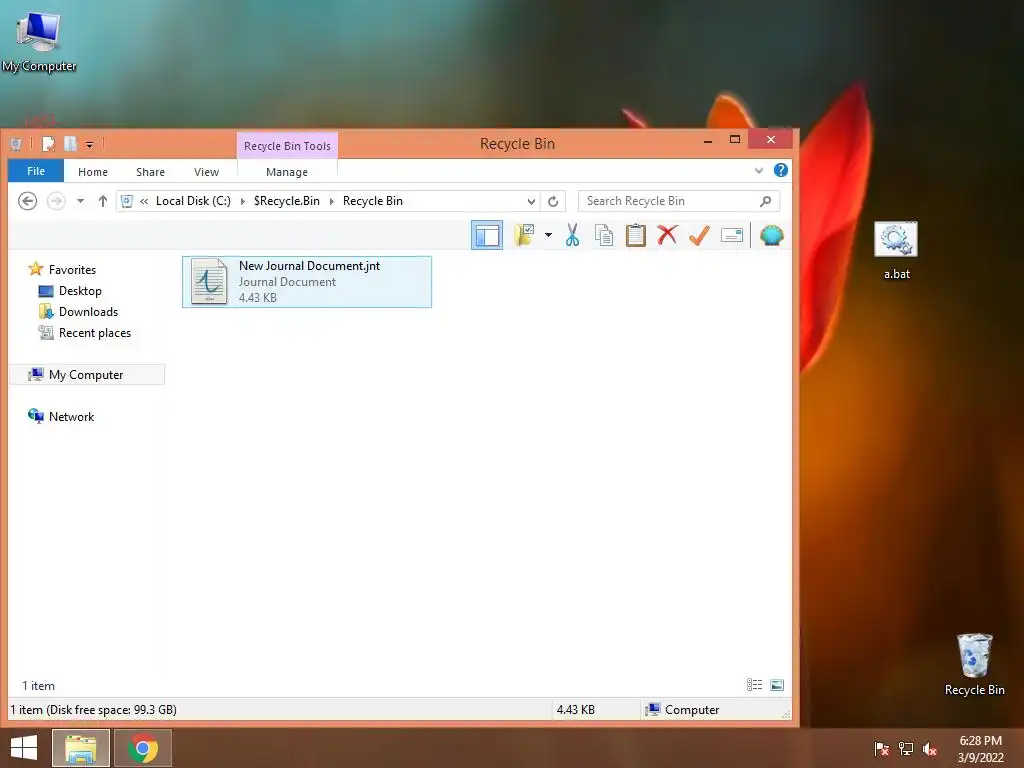Open Desktop in the navigation pane
1024x768 pixels.
(71, 291)
